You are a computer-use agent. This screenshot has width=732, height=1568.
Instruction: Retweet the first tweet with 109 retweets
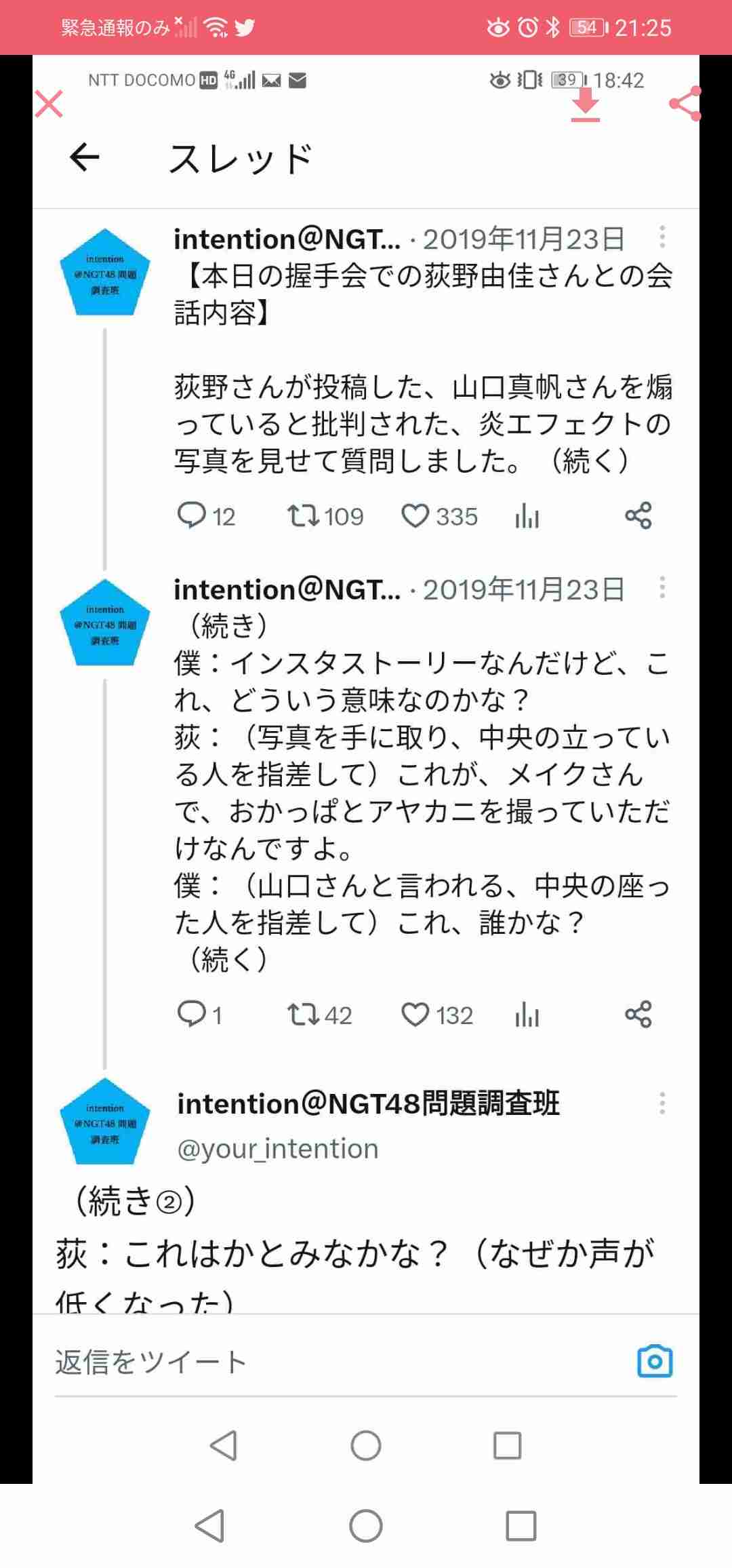[325, 516]
